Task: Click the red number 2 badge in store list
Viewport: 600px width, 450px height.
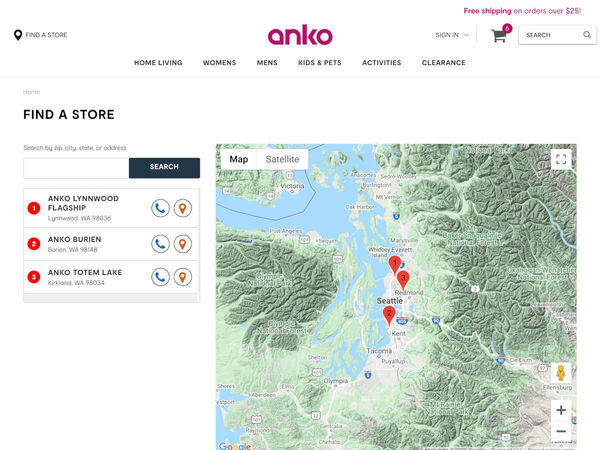Action: click(x=34, y=244)
